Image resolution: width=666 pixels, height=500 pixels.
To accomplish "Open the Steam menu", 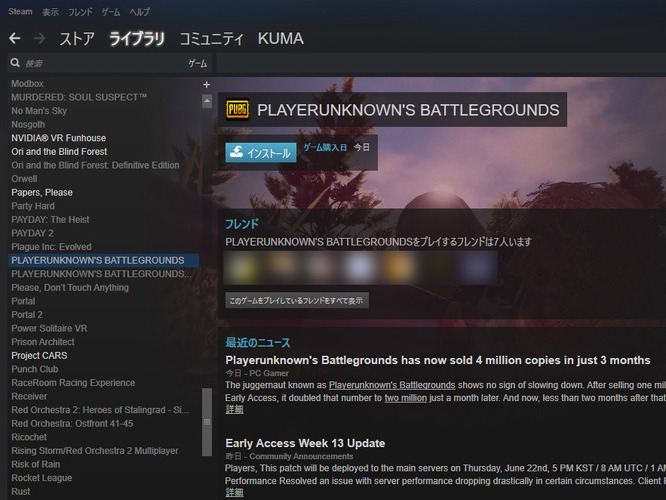I will pos(20,11).
